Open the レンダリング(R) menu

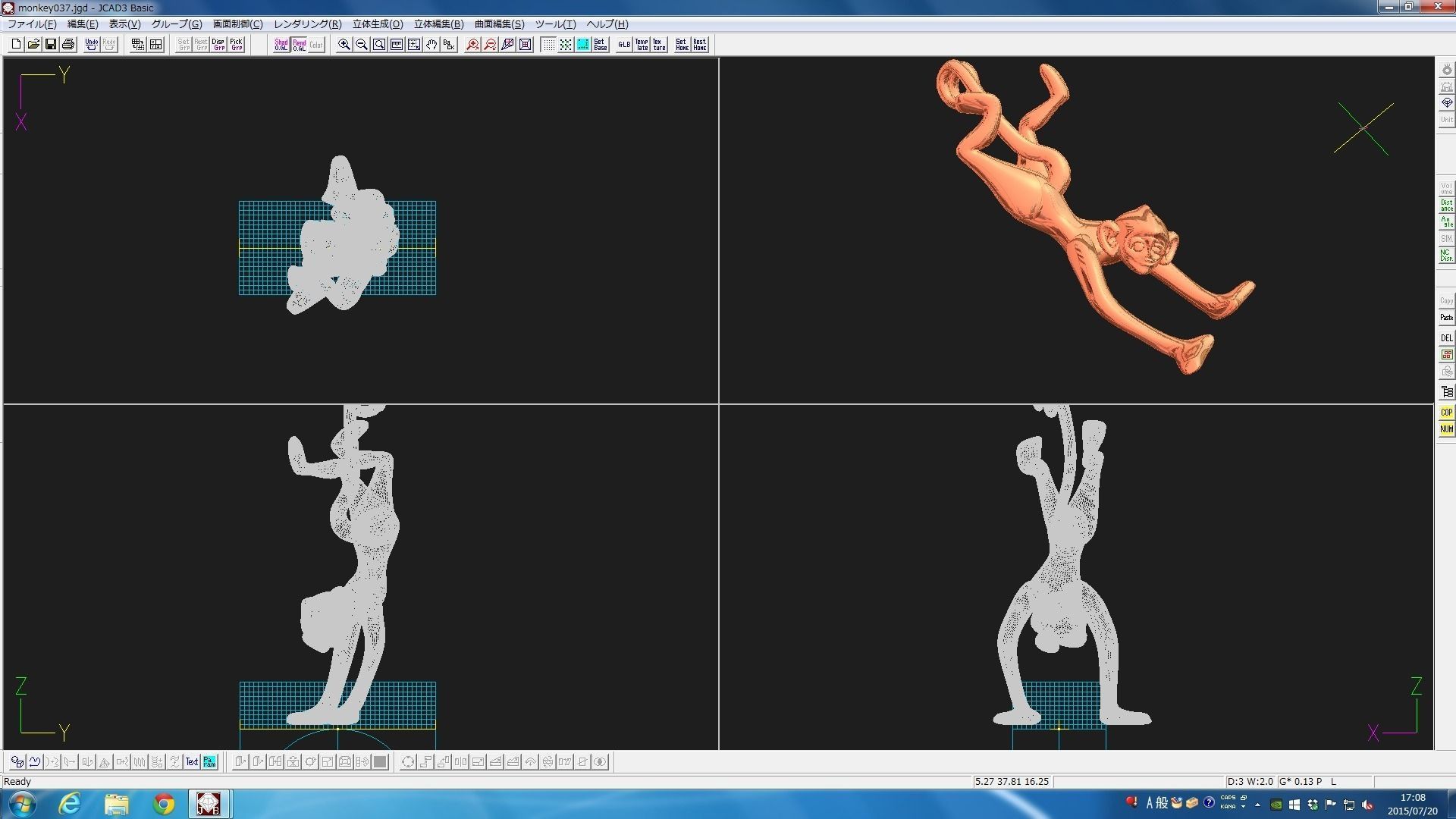coord(308,24)
